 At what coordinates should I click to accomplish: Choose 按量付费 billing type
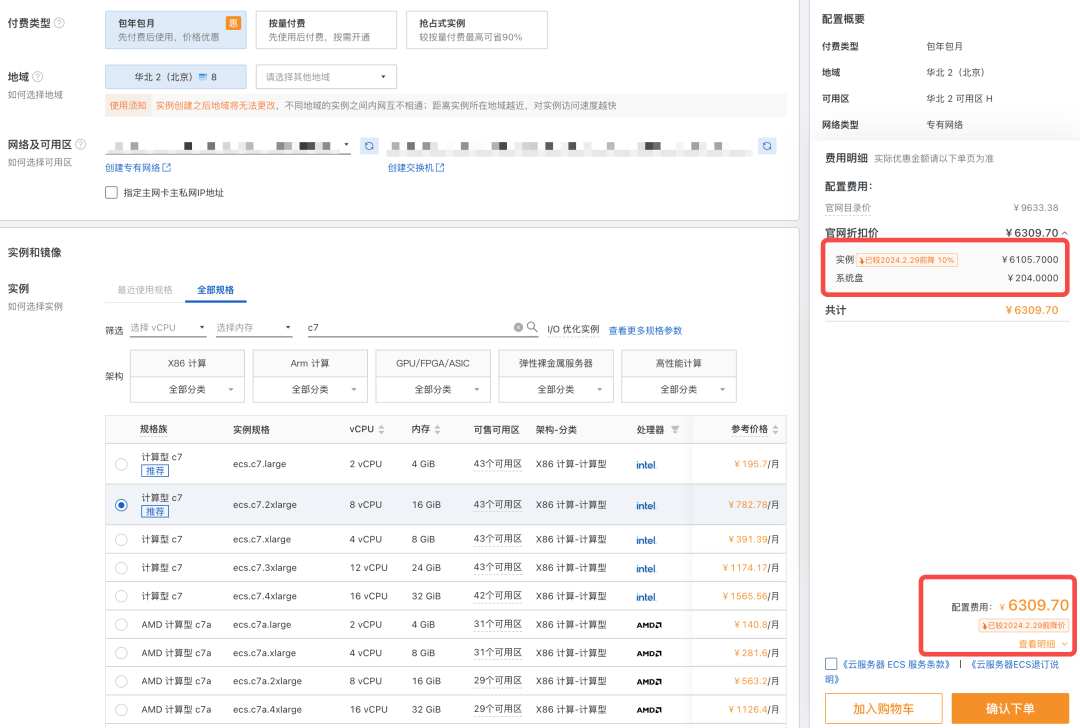326,30
